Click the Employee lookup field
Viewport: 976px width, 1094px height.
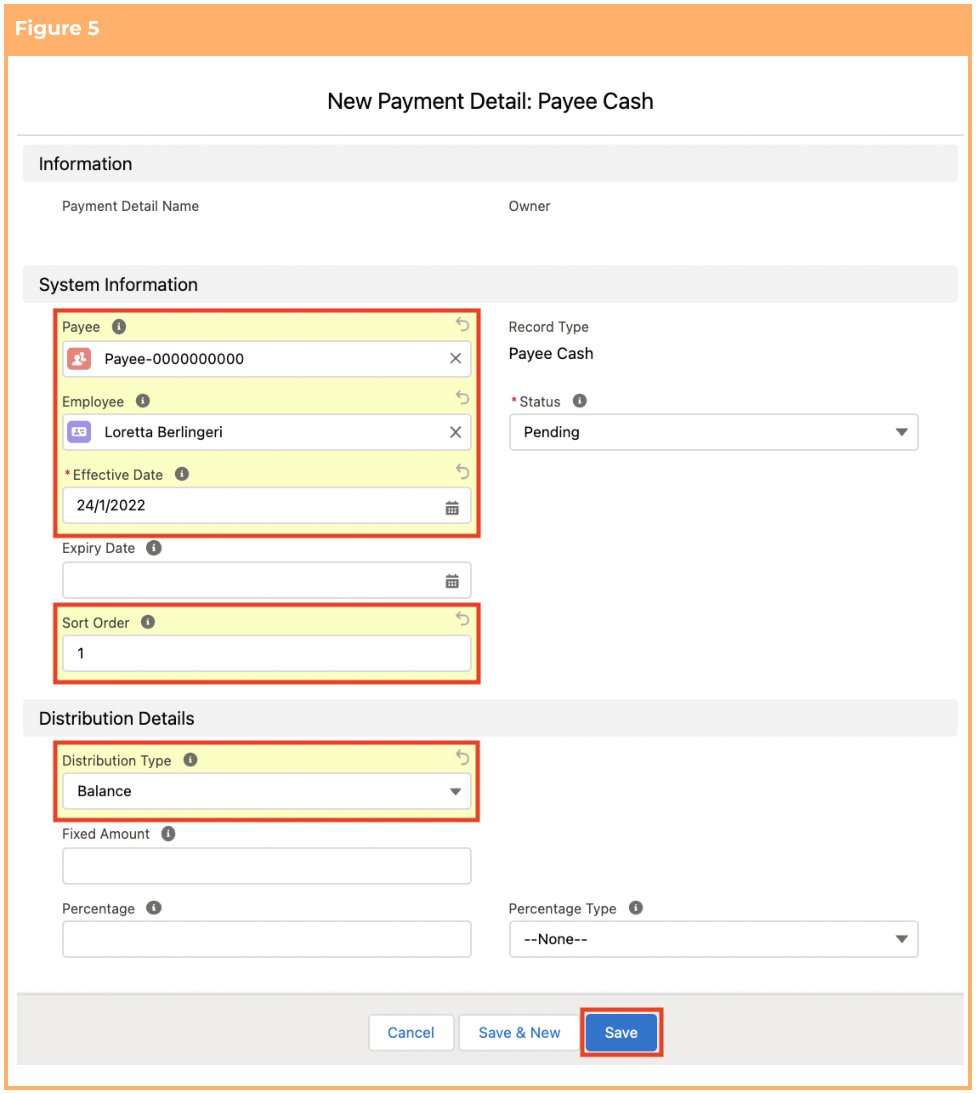(266, 432)
